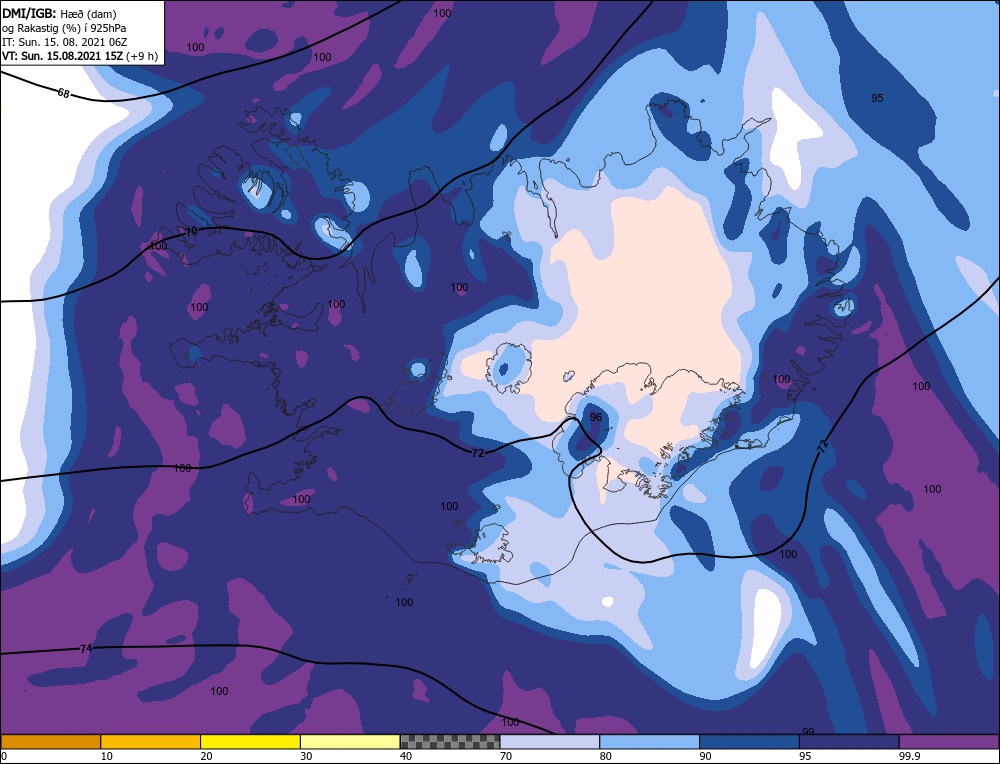This screenshot has height=764, width=1000.
Task: Click the orange 10–20 legend swatch
Action: coord(151,741)
